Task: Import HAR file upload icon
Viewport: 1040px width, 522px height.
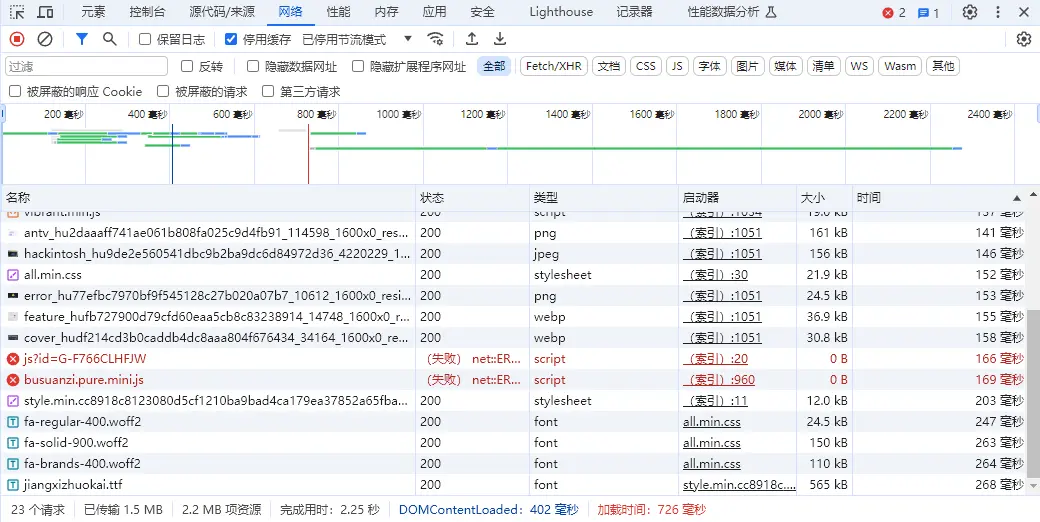Action: click(x=472, y=39)
